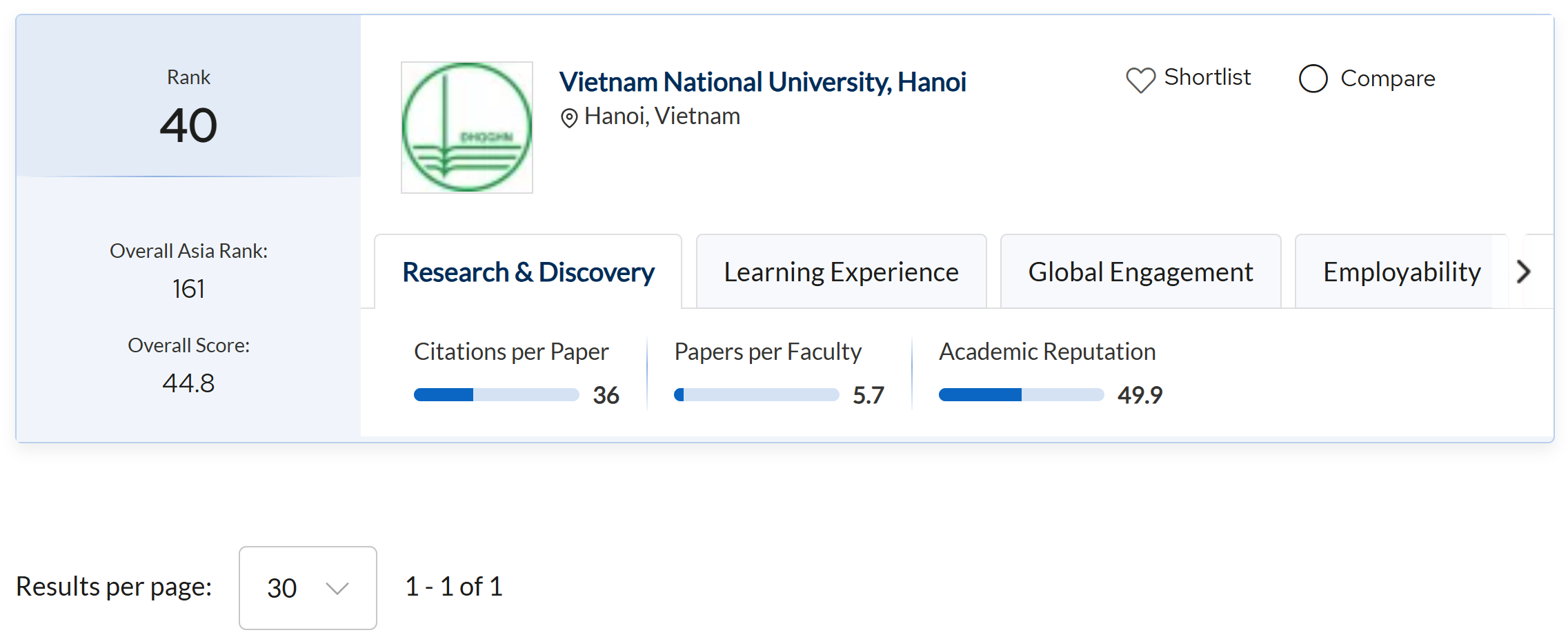
Task: Click Papers per Faculty progress bar
Action: 756,395
